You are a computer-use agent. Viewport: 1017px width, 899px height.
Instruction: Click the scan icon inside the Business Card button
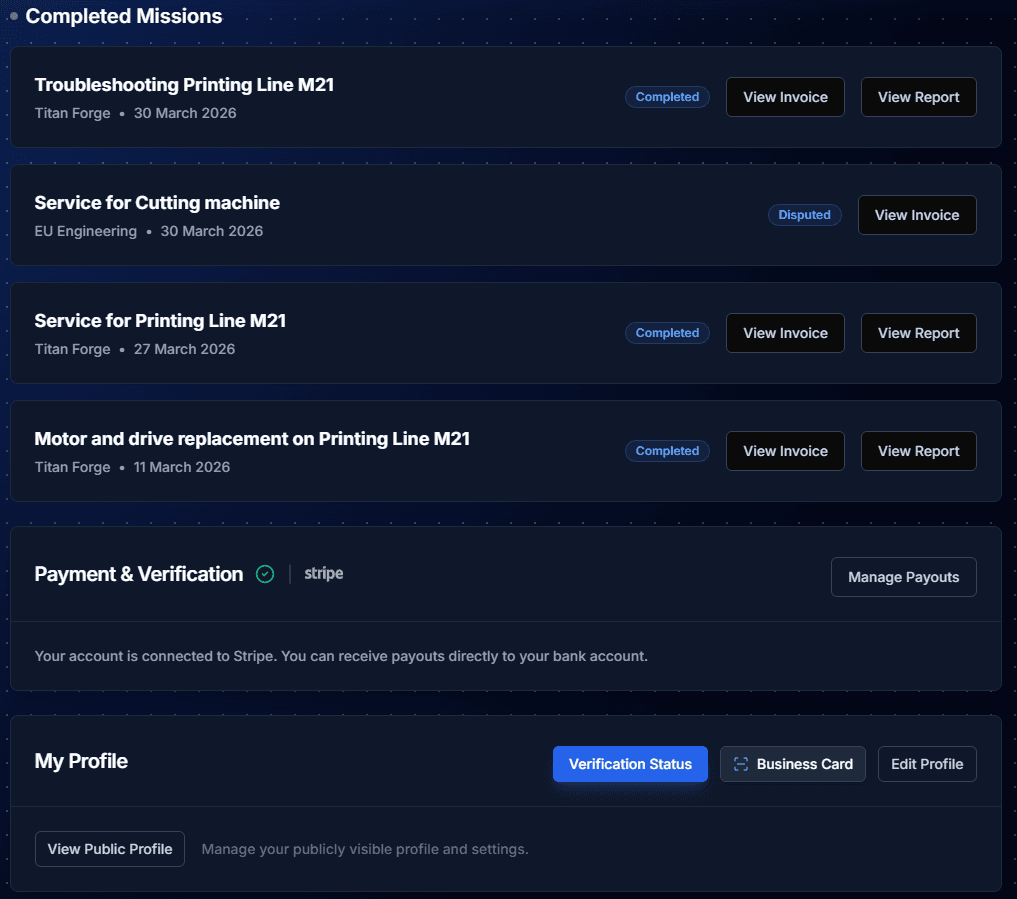[x=740, y=763]
